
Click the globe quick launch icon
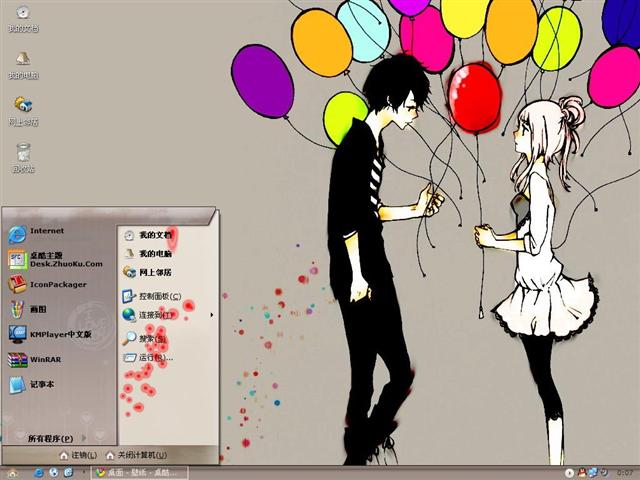tap(53, 473)
